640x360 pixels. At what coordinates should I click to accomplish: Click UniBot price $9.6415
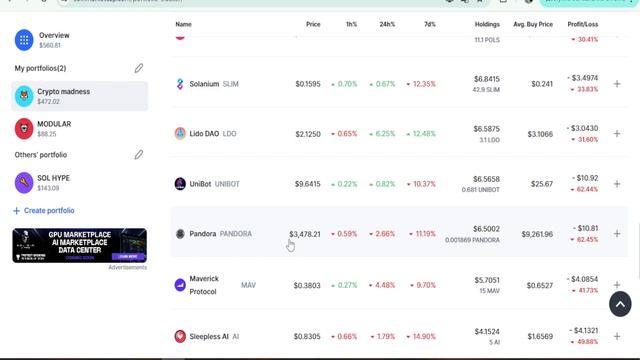tap(308, 184)
